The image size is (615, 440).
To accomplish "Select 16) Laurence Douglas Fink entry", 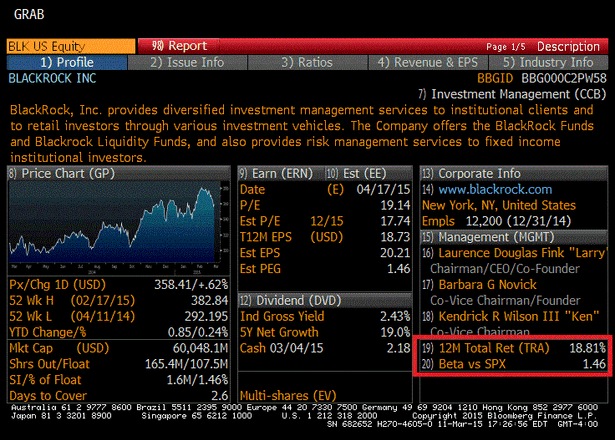I will coord(514,253).
